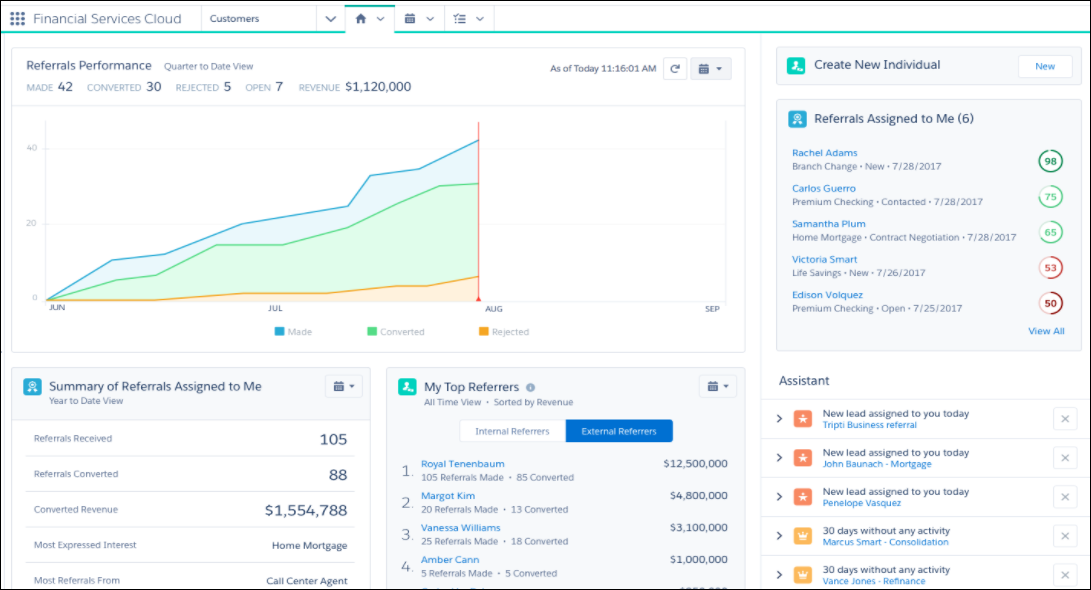
Task: Open Carlos Guerro referral
Action: pyautogui.click(x=824, y=189)
